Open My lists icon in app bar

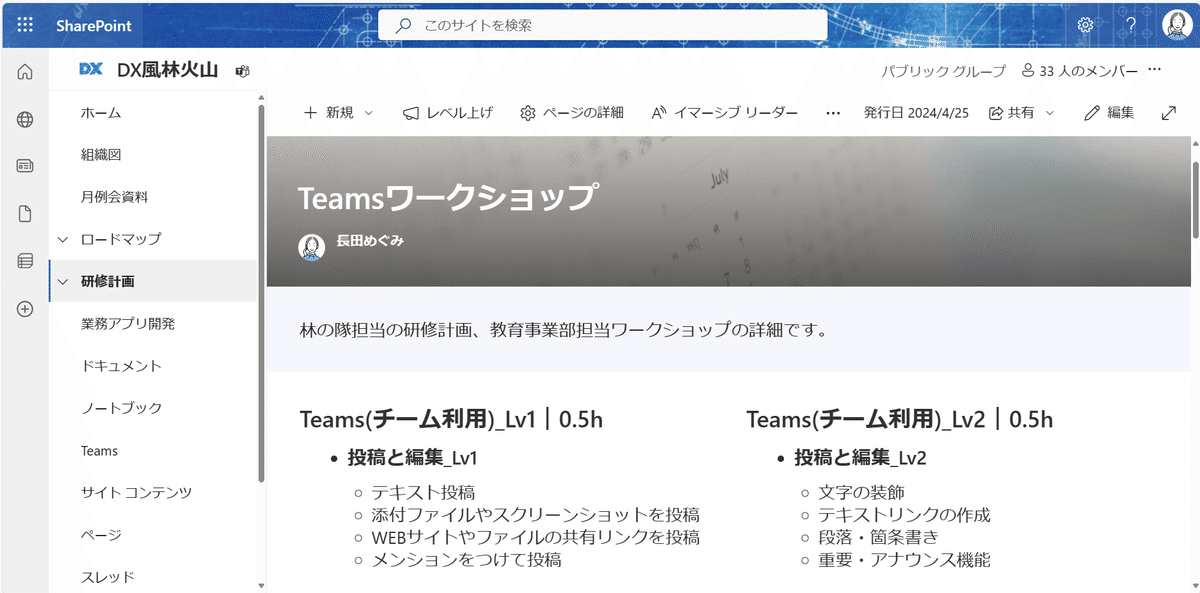point(25,261)
